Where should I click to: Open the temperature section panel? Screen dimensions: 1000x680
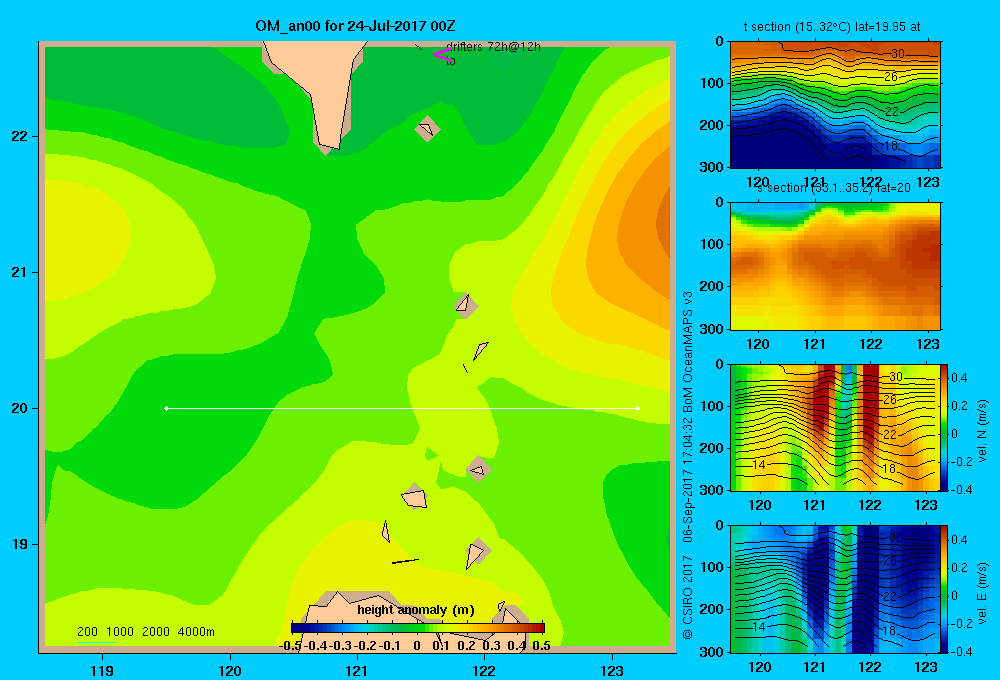point(835,105)
